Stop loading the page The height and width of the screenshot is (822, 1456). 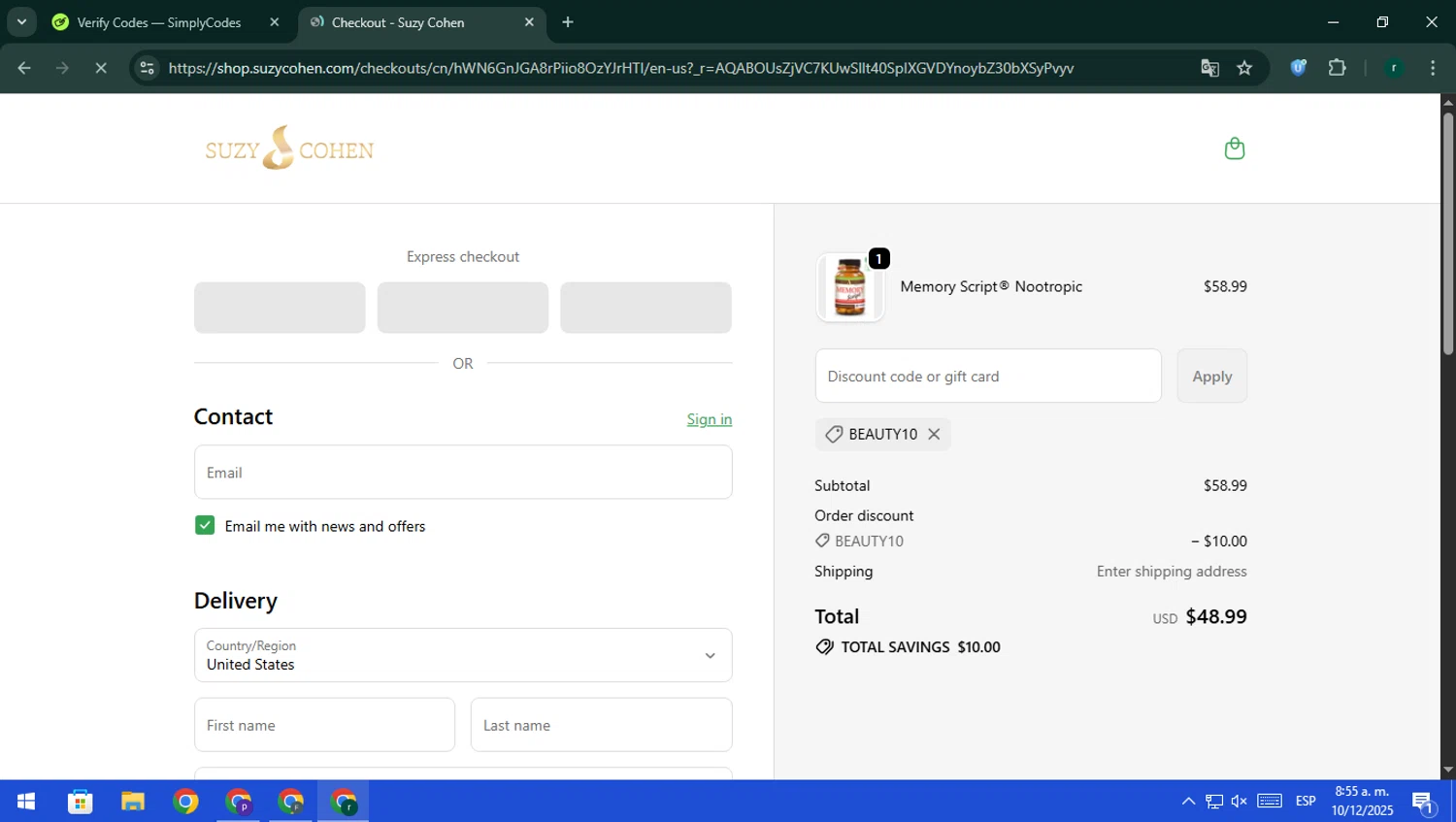click(x=101, y=68)
